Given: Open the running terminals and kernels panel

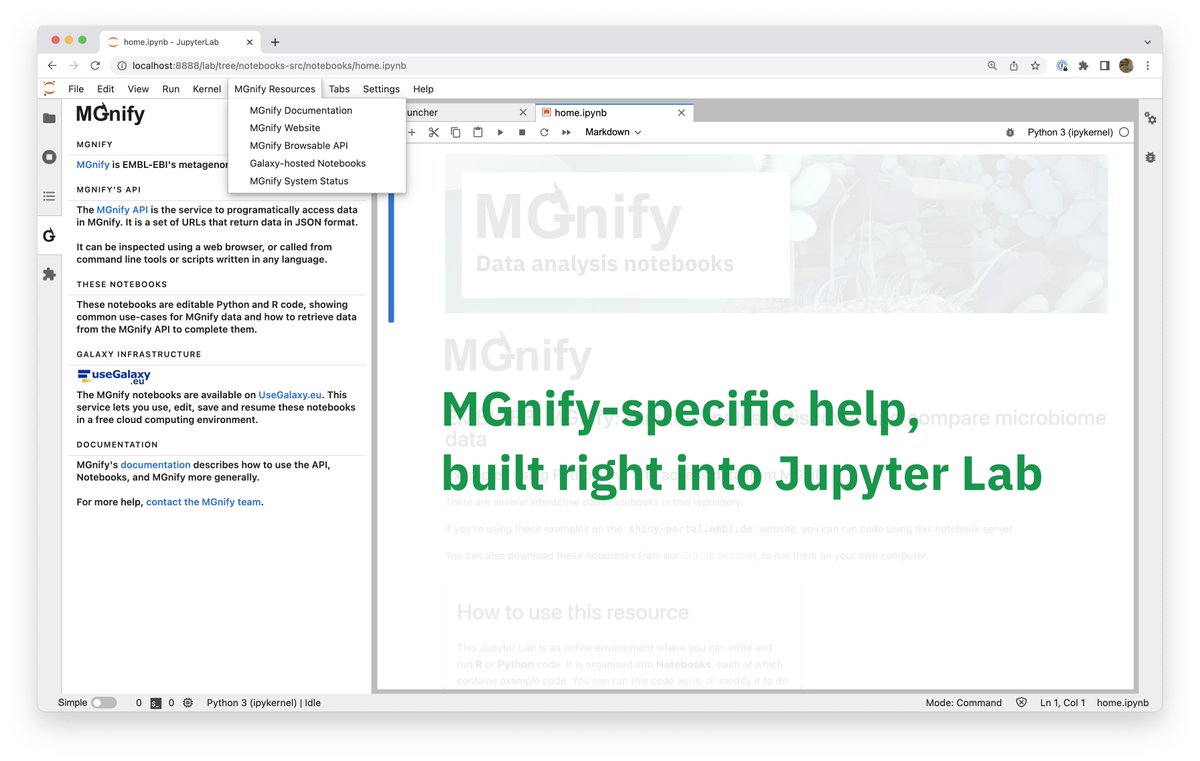Looking at the screenshot, I should pos(49,157).
